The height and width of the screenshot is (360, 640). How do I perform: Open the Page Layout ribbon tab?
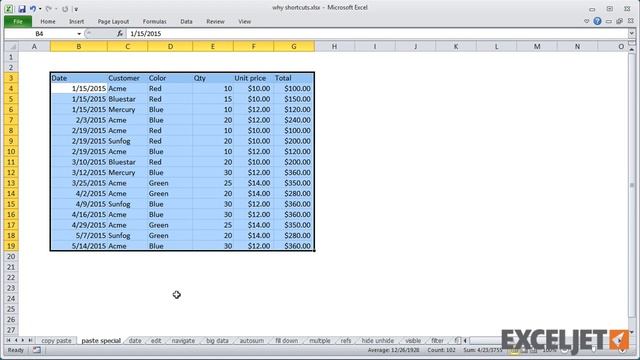113,21
